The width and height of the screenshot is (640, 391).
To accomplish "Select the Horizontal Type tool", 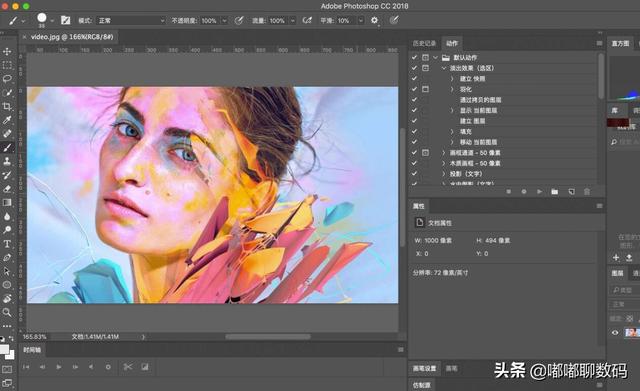I will click(x=7, y=244).
